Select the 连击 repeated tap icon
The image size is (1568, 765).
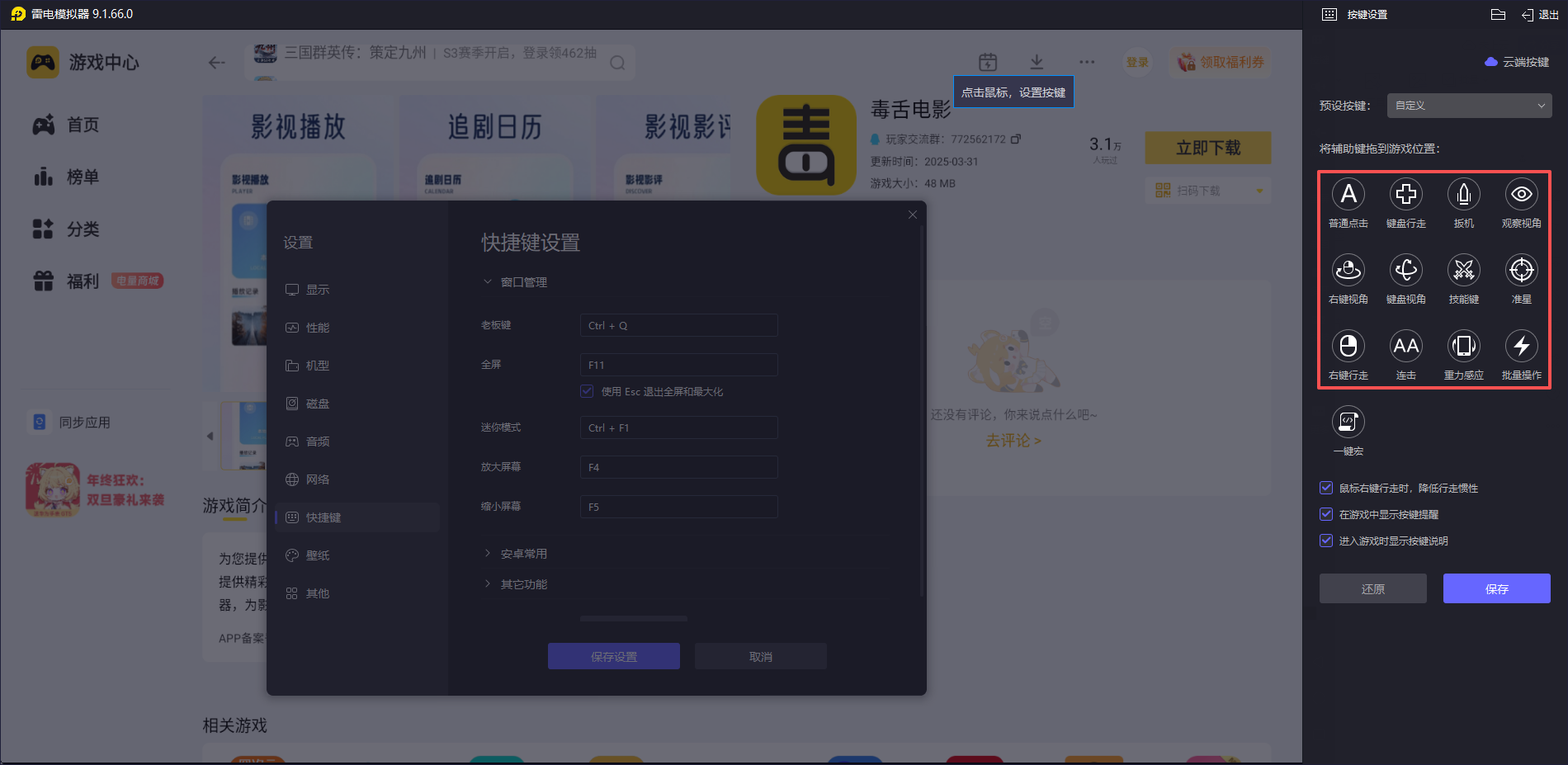pos(1405,347)
